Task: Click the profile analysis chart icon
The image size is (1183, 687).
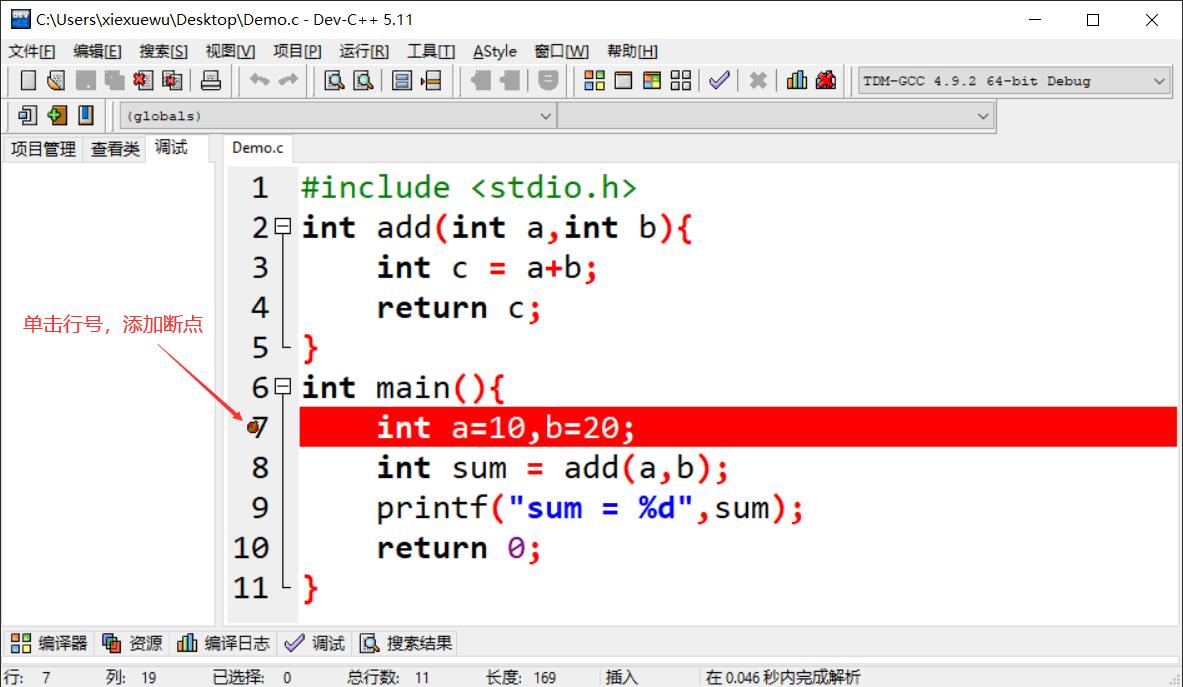Action: 798,80
